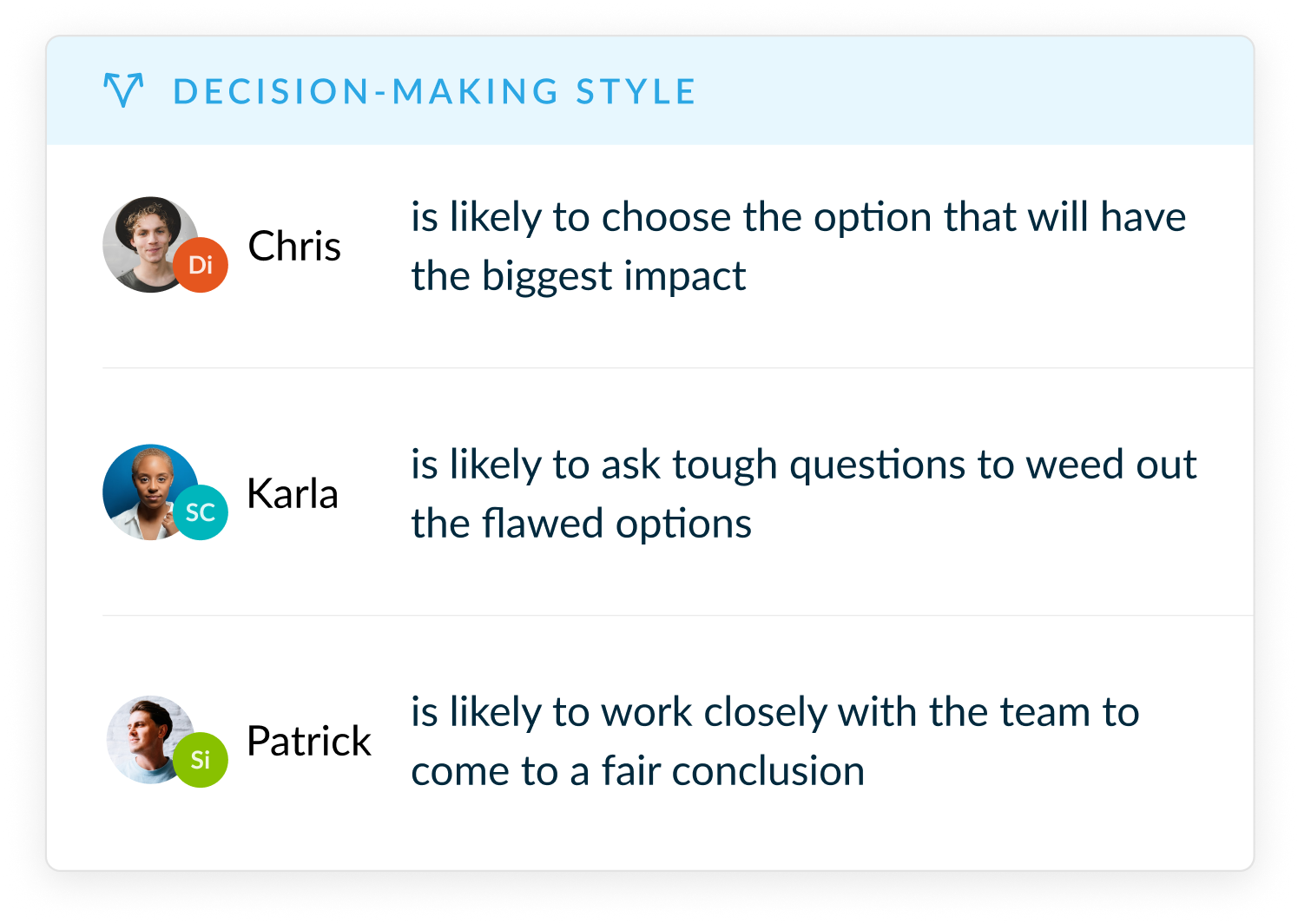Image resolution: width=1298 pixels, height=924 pixels.
Task: Click the teal SC badge on Karla
Action: click(x=201, y=512)
